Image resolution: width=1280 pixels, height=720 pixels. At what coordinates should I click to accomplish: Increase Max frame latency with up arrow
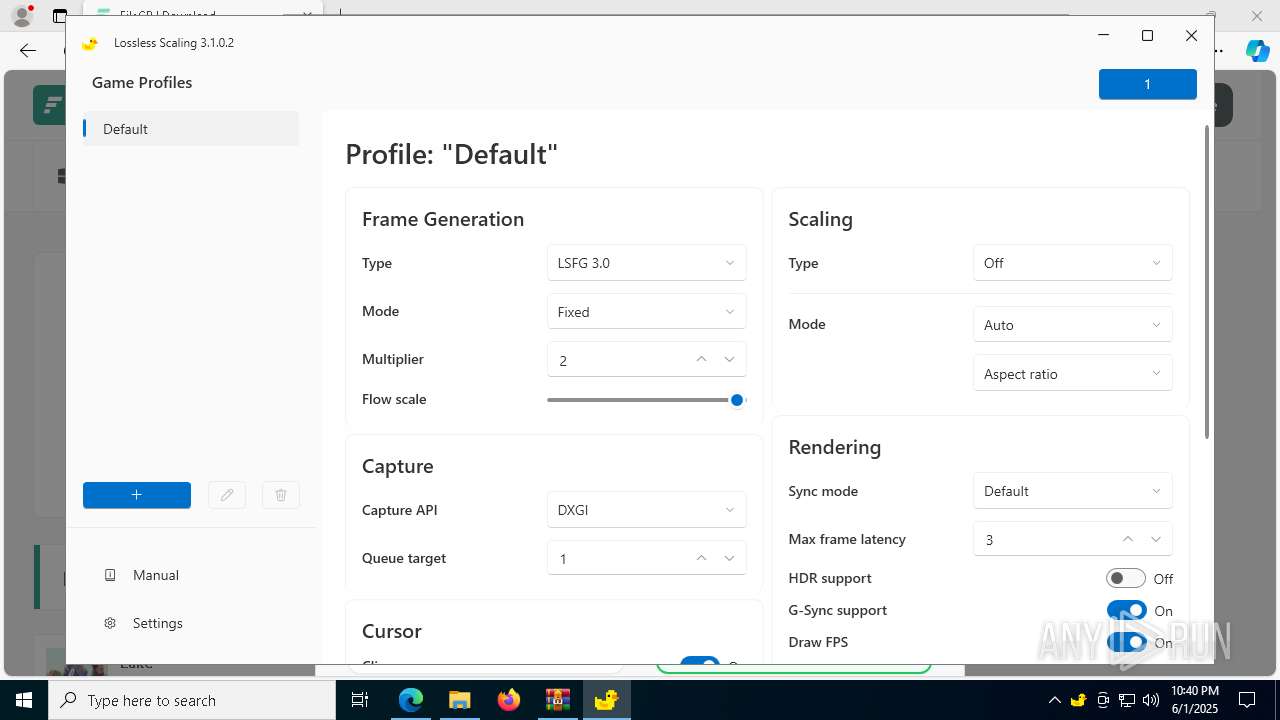[x=1128, y=539]
